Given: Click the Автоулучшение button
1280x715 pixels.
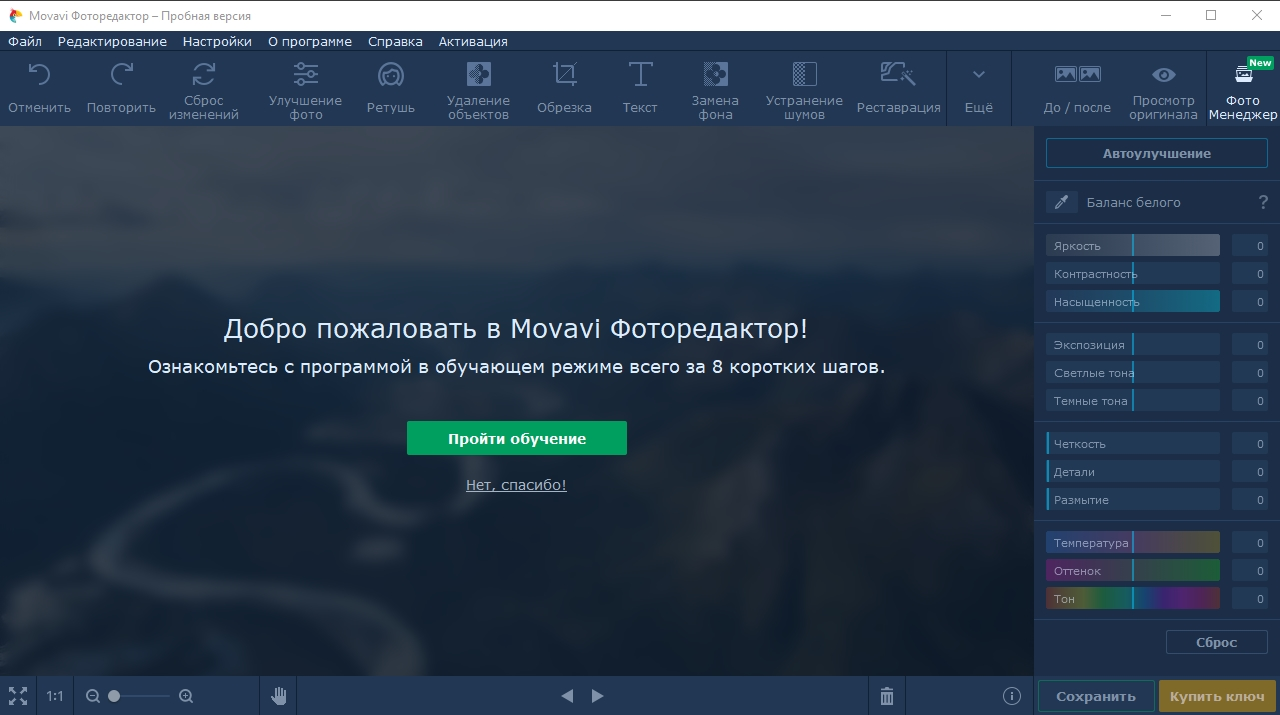Looking at the screenshot, I should tap(1157, 154).
